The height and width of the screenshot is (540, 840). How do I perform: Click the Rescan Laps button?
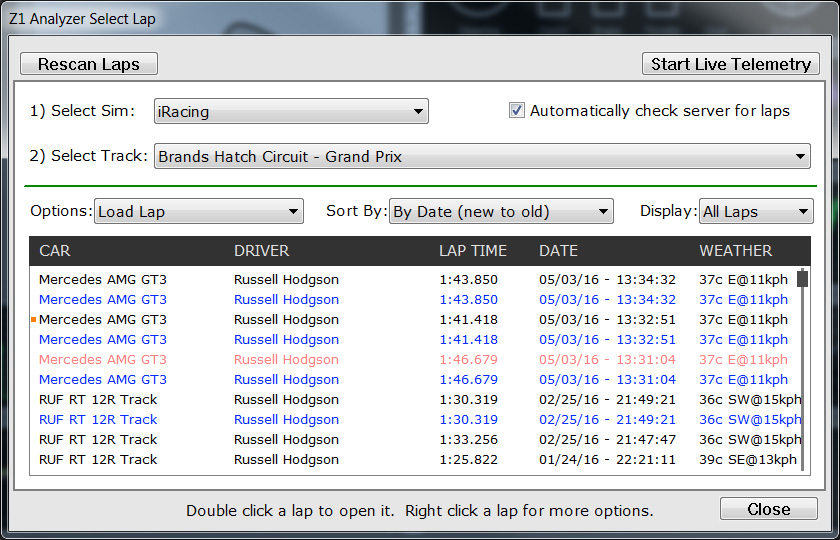pos(89,64)
